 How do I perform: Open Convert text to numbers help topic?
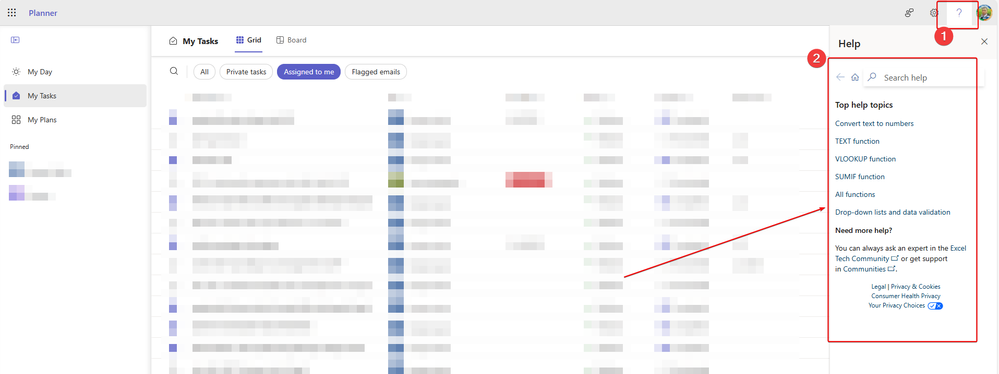874,124
